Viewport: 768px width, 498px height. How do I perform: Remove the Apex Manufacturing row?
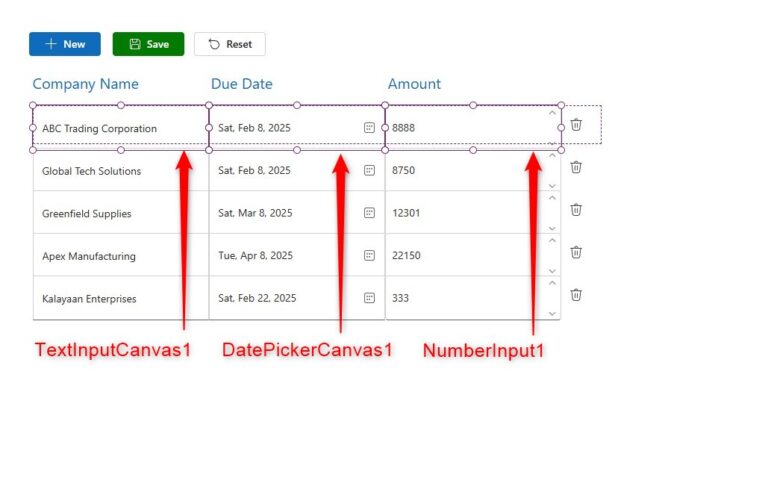point(576,252)
